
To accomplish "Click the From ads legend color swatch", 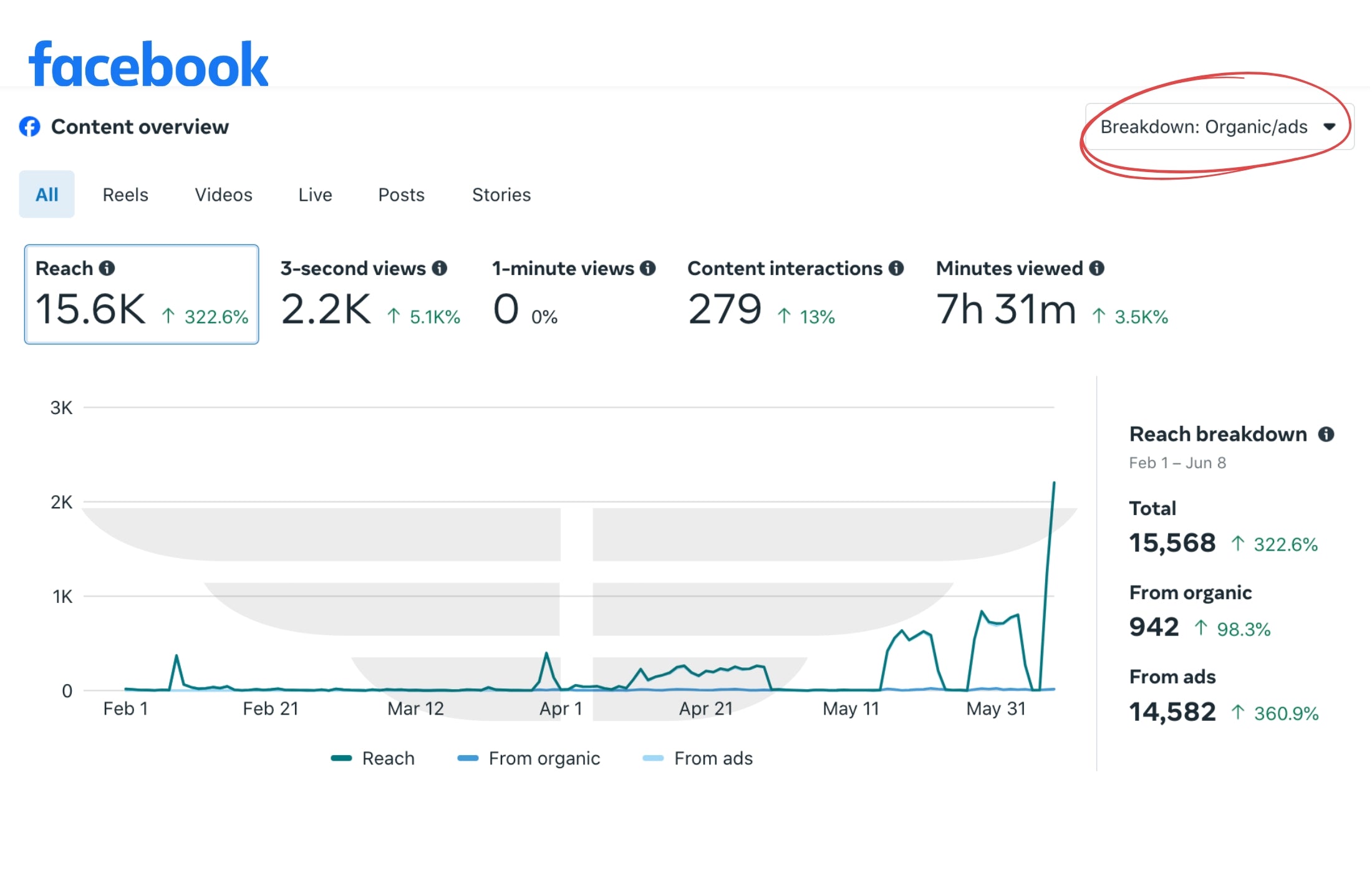I will click(x=653, y=758).
